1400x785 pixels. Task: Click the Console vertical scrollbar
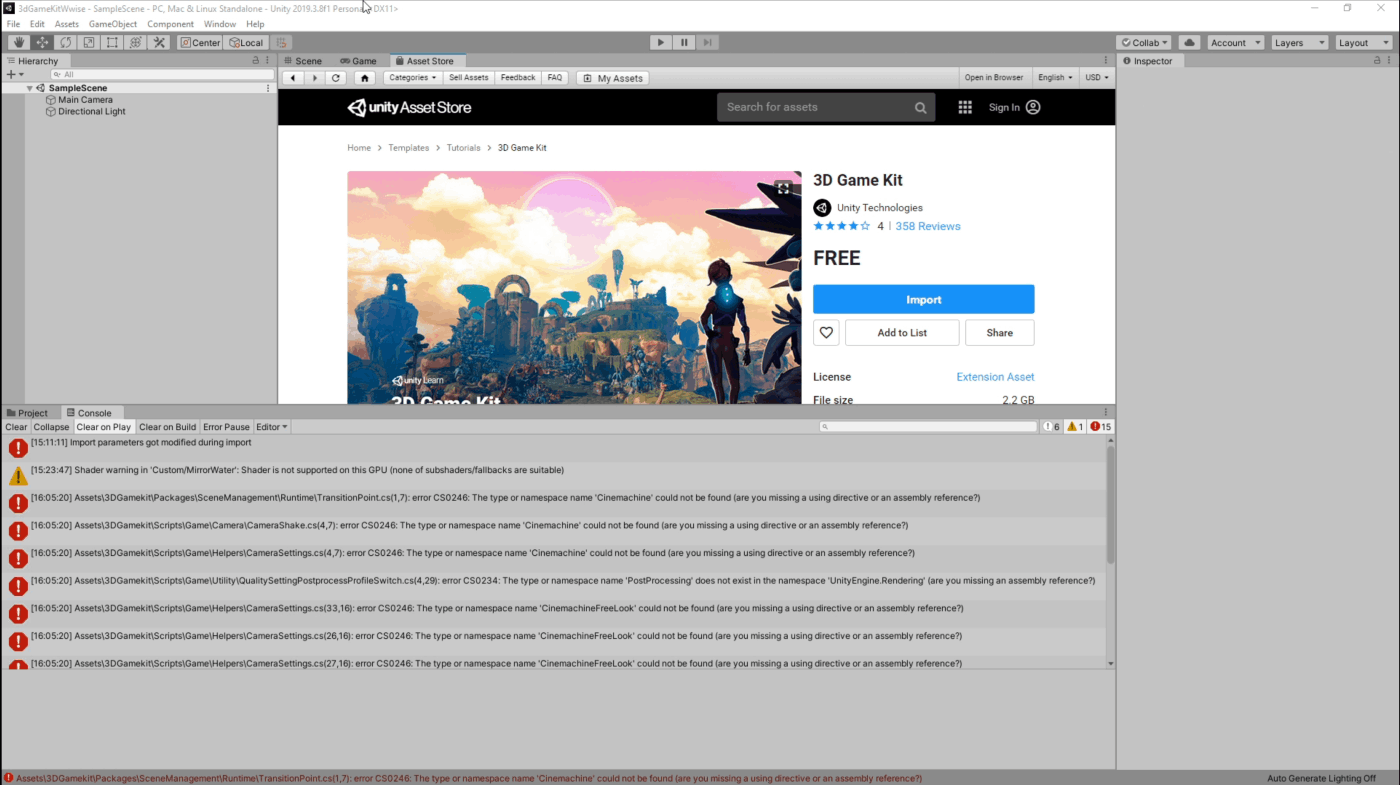click(x=1110, y=505)
